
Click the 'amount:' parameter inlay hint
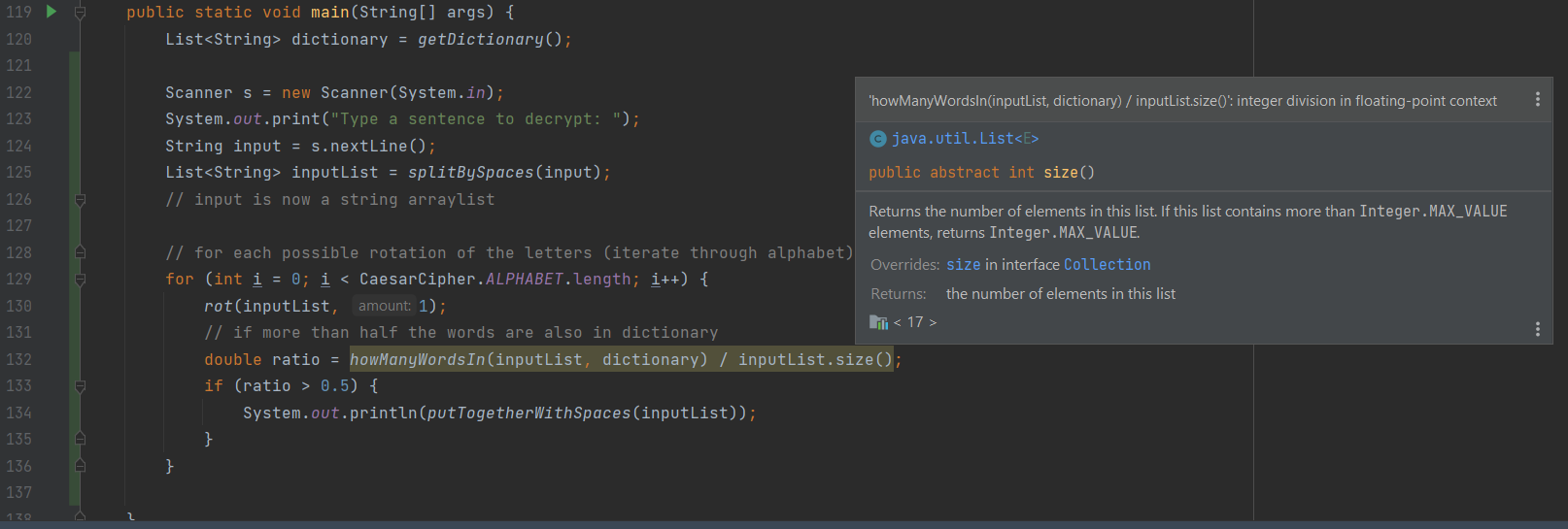click(x=385, y=306)
